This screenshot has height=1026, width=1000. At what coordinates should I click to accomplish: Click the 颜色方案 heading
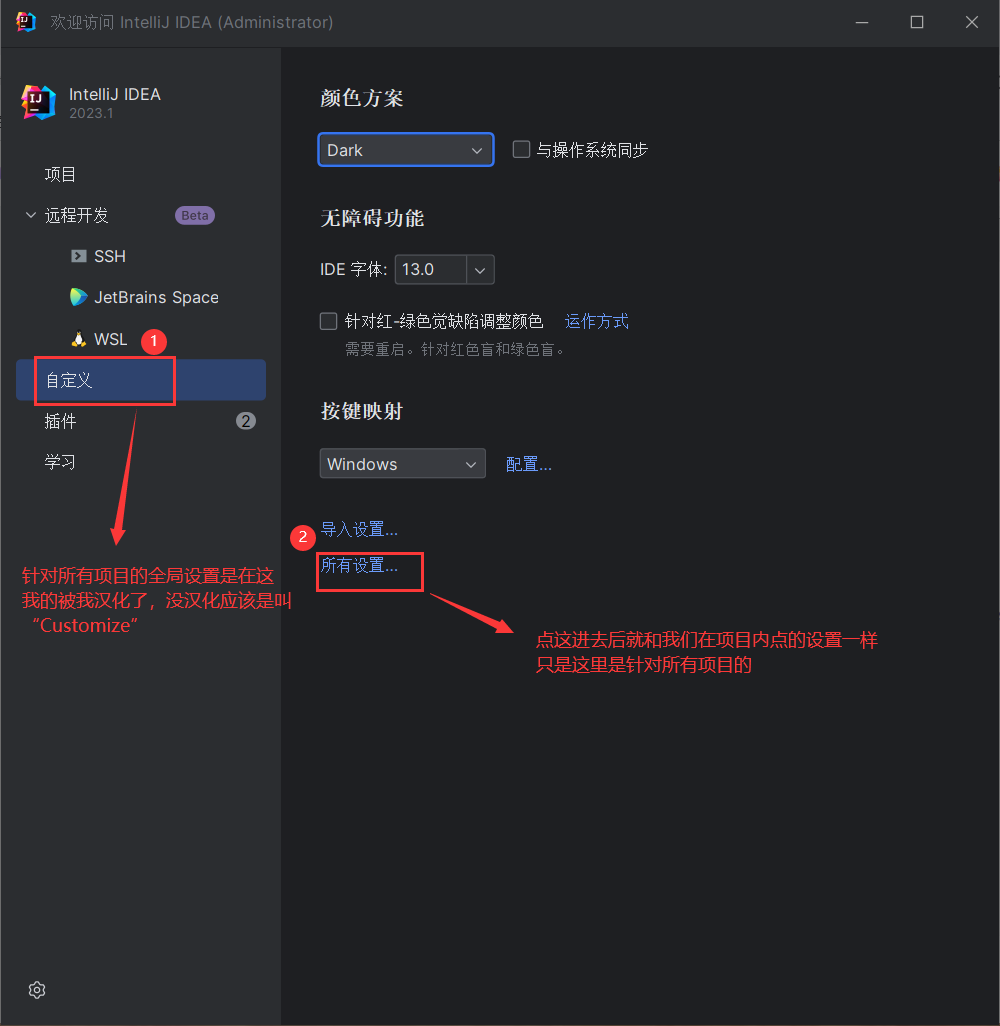coord(361,98)
